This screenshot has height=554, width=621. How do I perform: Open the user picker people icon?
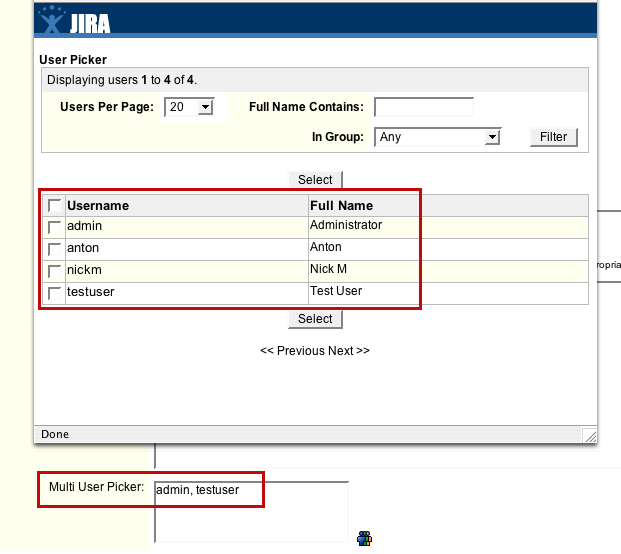(x=364, y=539)
